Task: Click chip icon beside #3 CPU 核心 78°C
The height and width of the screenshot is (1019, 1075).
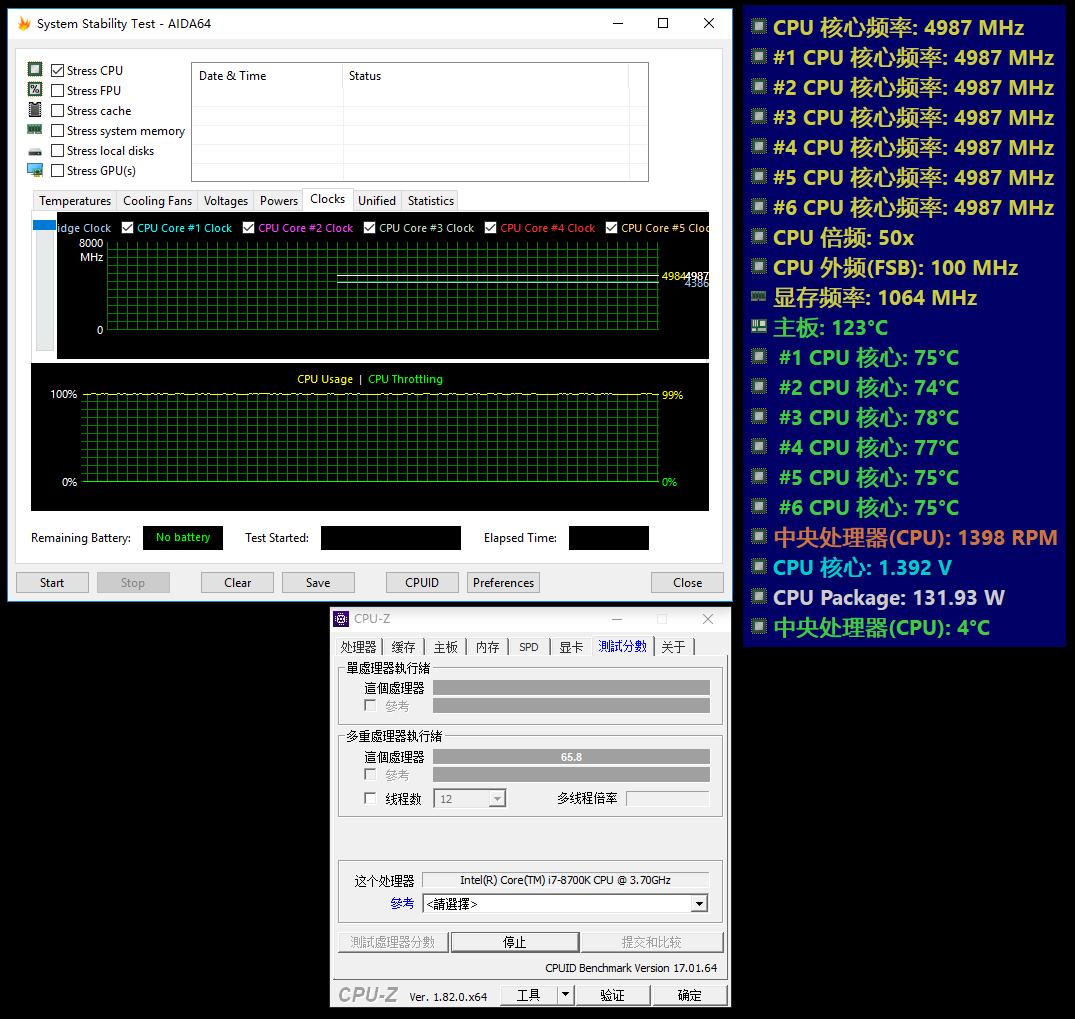Action: (758, 416)
